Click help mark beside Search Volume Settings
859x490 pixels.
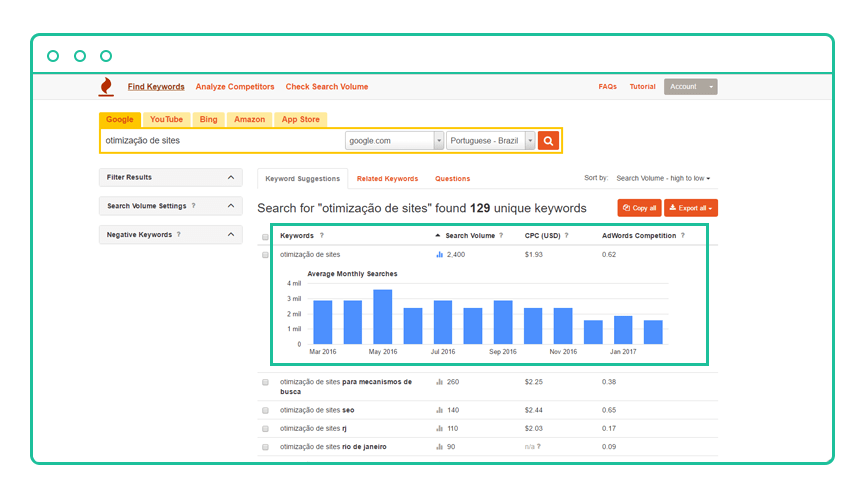(193, 206)
